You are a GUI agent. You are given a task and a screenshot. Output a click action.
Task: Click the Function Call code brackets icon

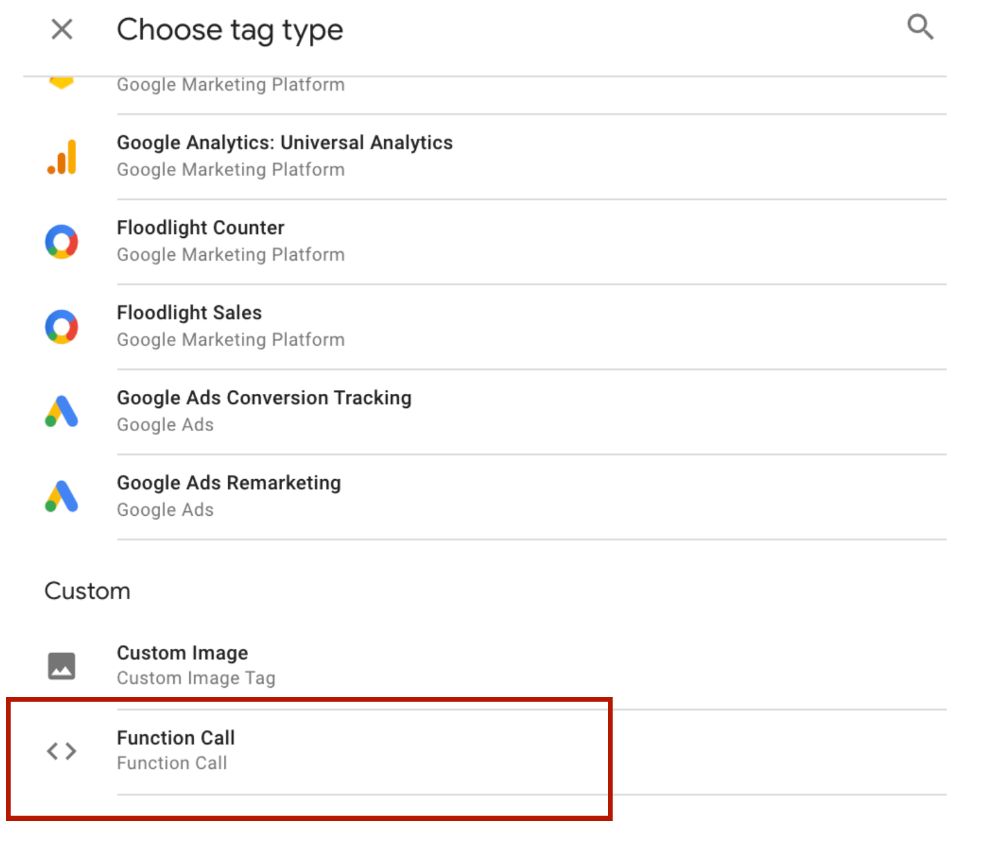[x=62, y=751]
